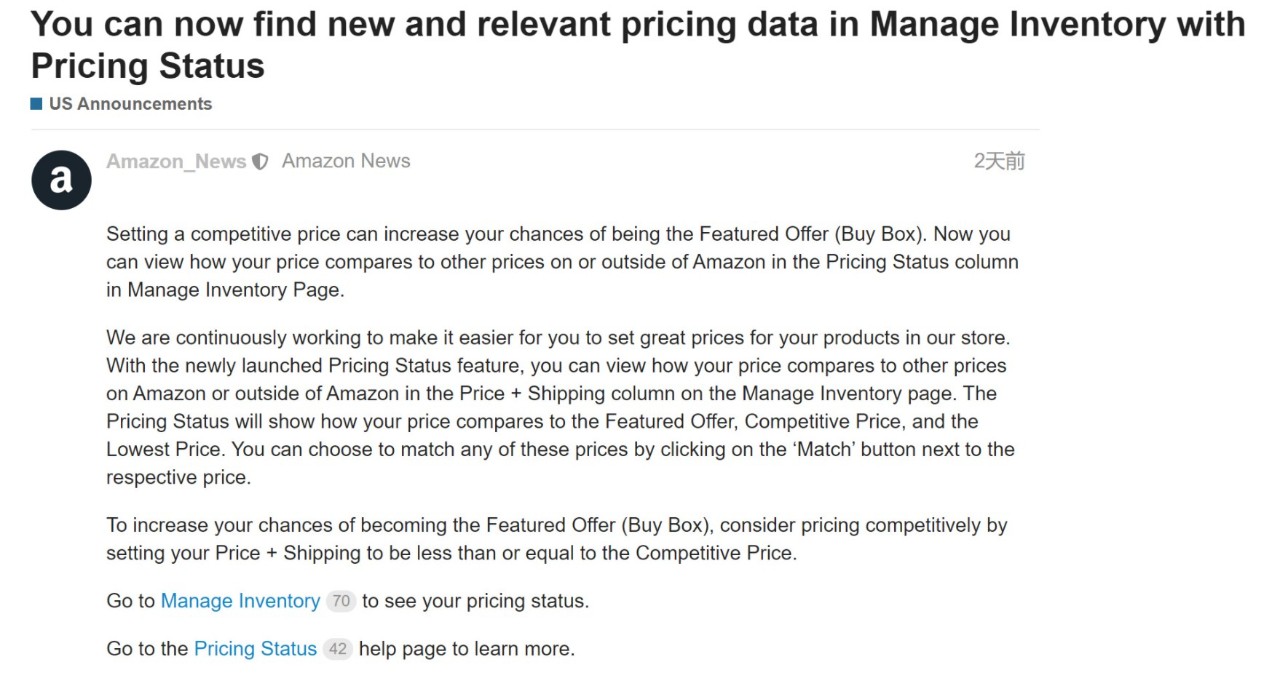Click the topic title heading
Screen dimensions: 1280x678
click(638, 45)
